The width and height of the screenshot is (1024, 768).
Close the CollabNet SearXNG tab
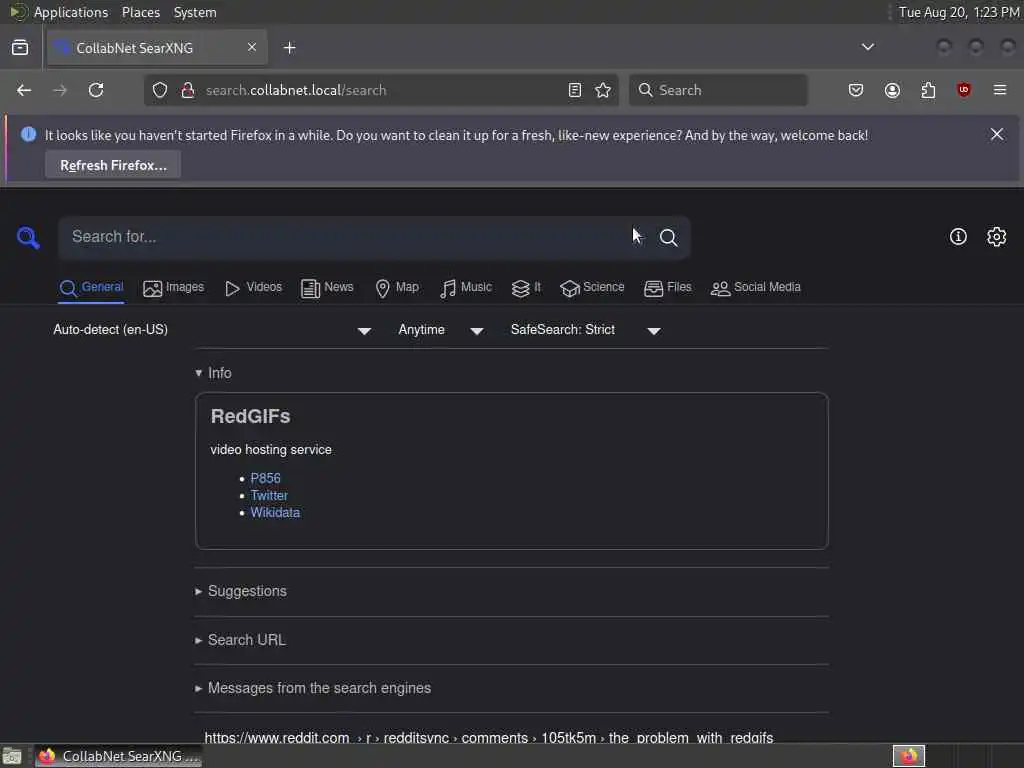(252, 47)
